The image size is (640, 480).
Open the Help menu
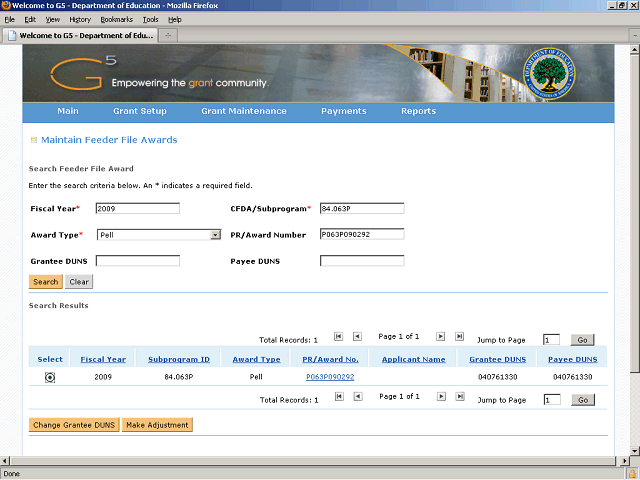(x=175, y=20)
